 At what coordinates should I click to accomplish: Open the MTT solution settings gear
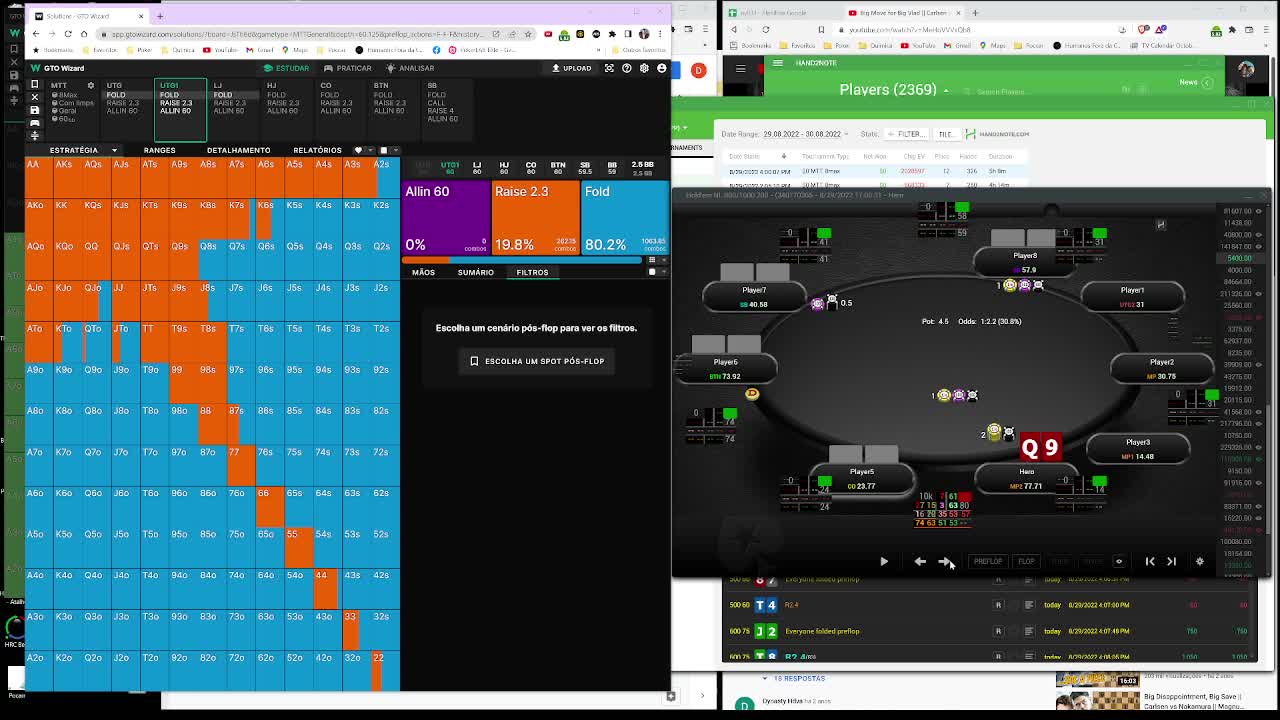90,86
